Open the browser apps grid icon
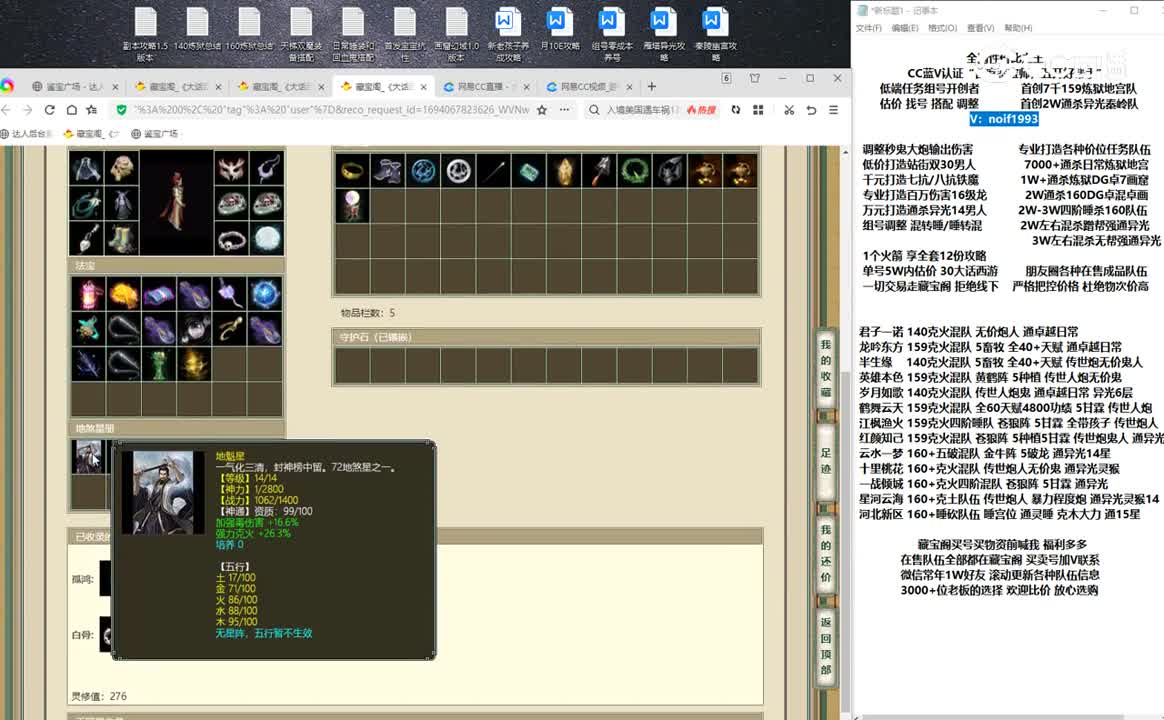This screenshot has height=720, width=1164. (x=758, y=110)
